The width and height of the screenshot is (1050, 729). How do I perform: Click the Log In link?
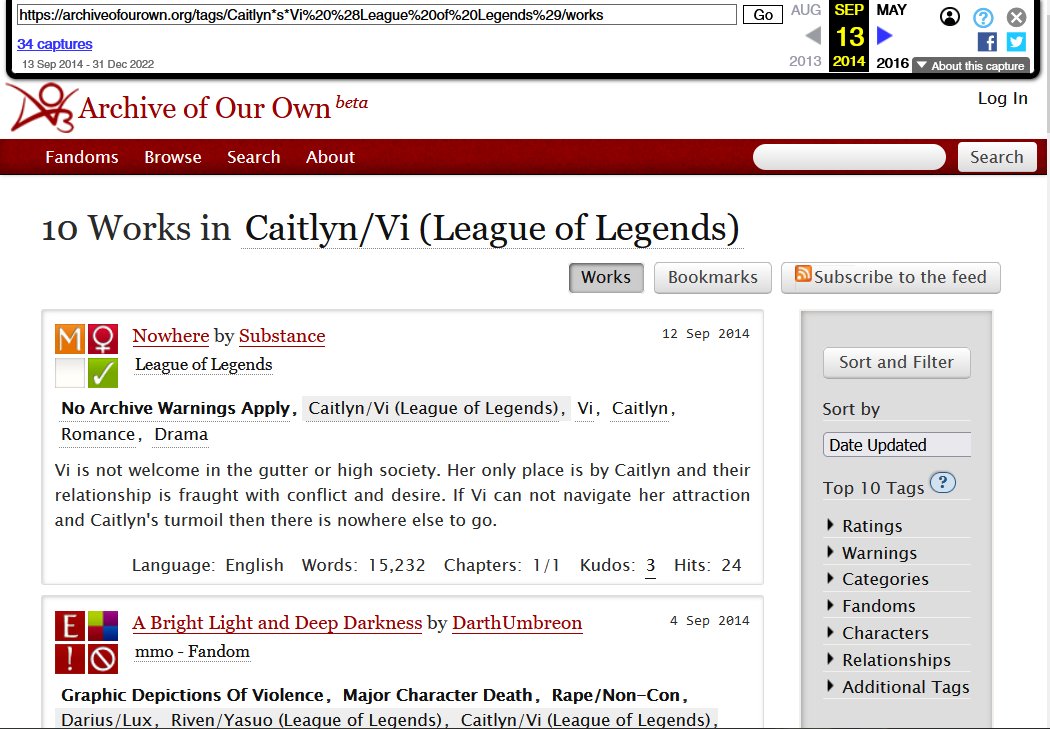[x=1002, y=98]
